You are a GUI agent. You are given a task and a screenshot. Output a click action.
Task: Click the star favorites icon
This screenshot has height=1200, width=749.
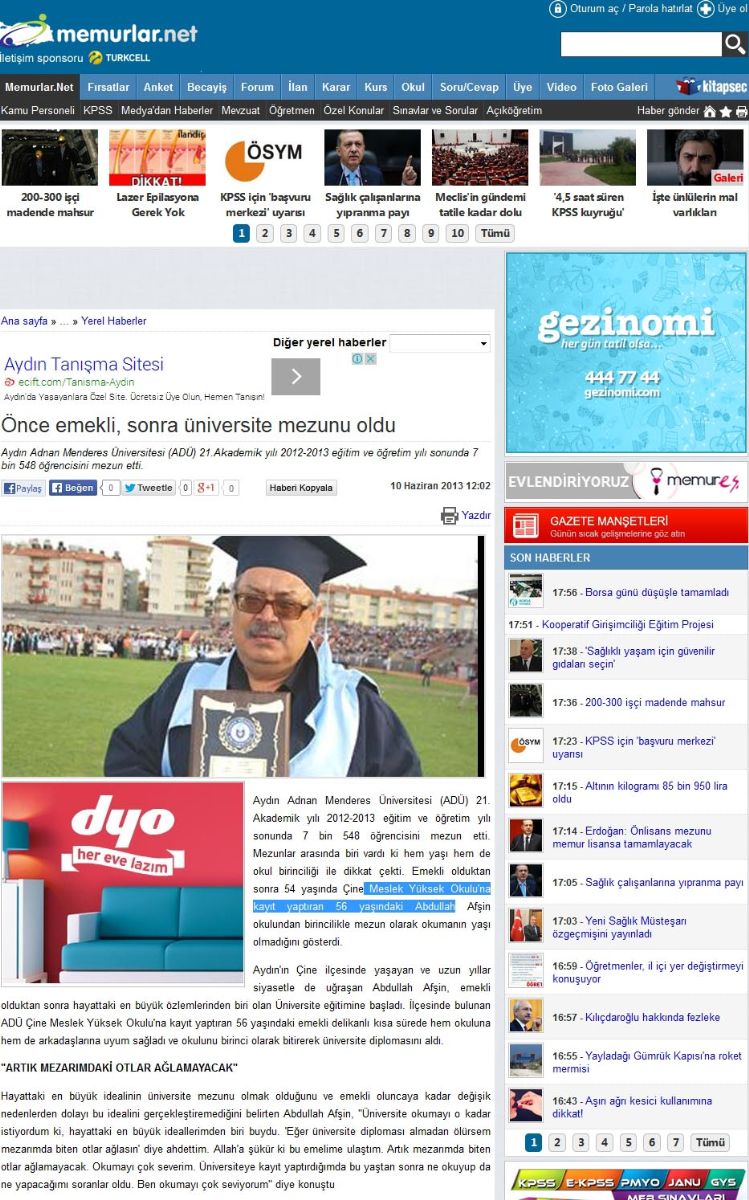pos(725,111)
